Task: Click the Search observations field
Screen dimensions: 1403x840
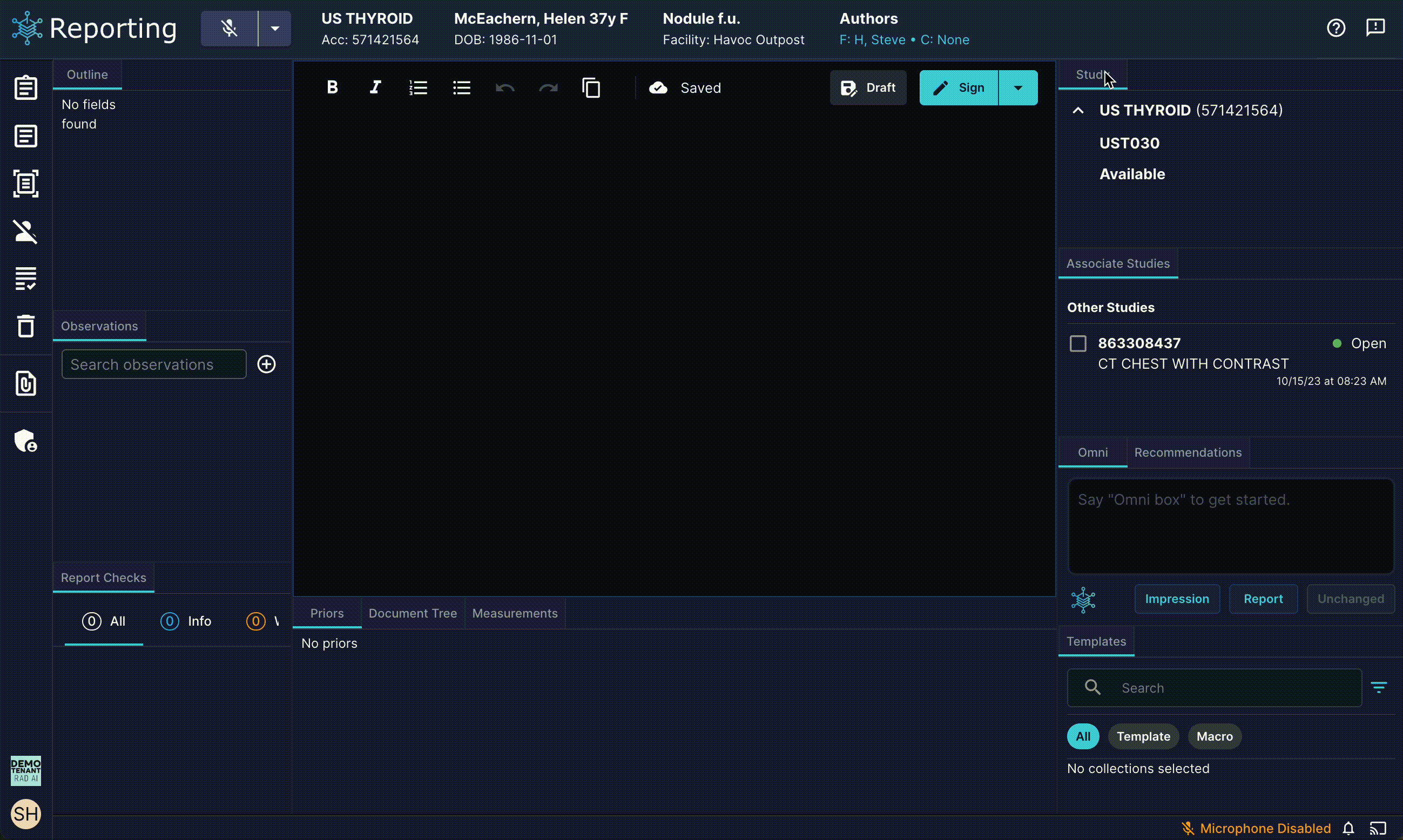Action: [x=154, y=364]
